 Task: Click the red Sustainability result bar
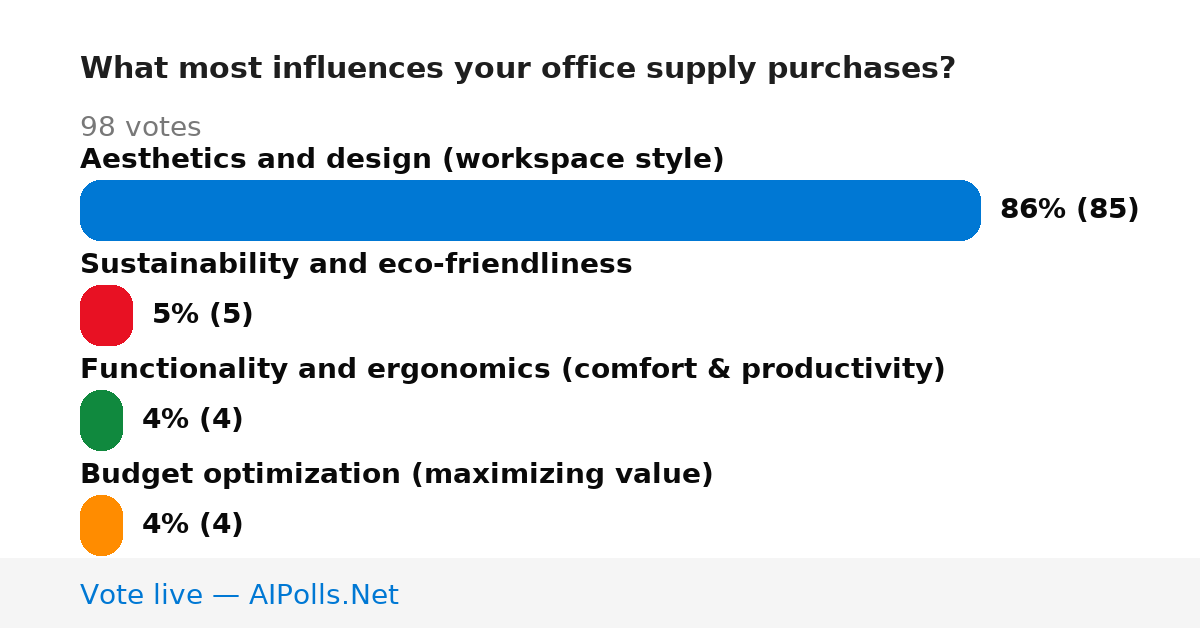[106, 315]
